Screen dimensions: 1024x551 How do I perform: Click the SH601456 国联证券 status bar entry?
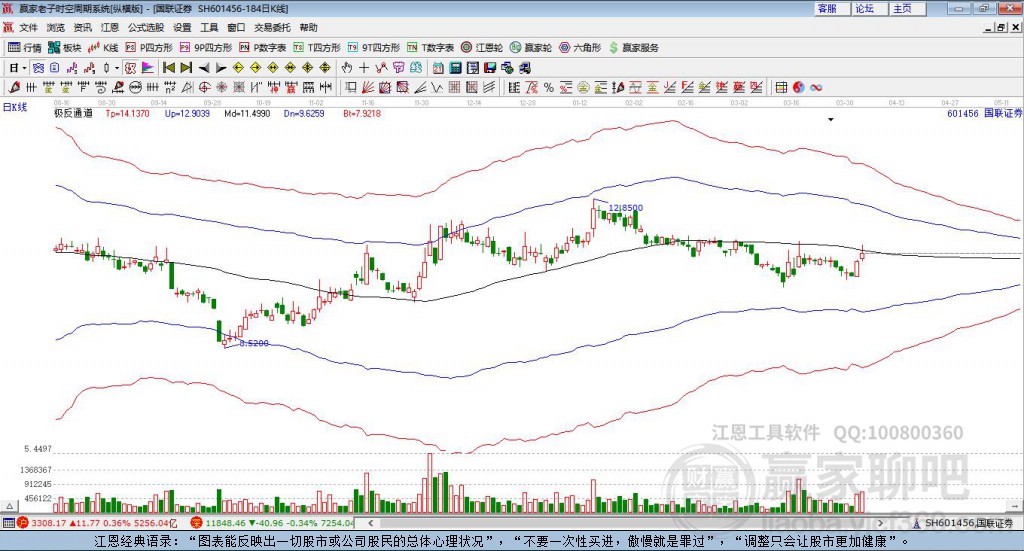tap(963, 523)
